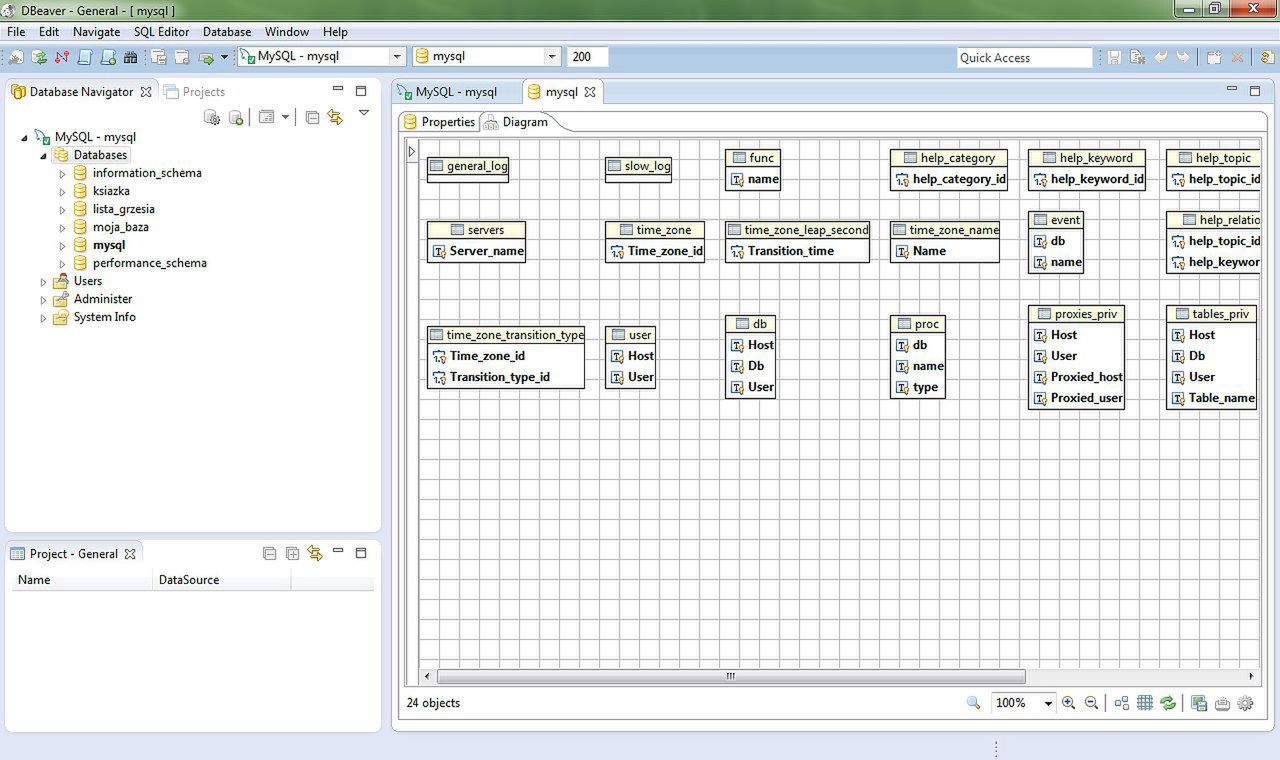1280x760 pixels.
Task: Click the Disconnect icon with red arrows
Action: (x=63, y=57)
